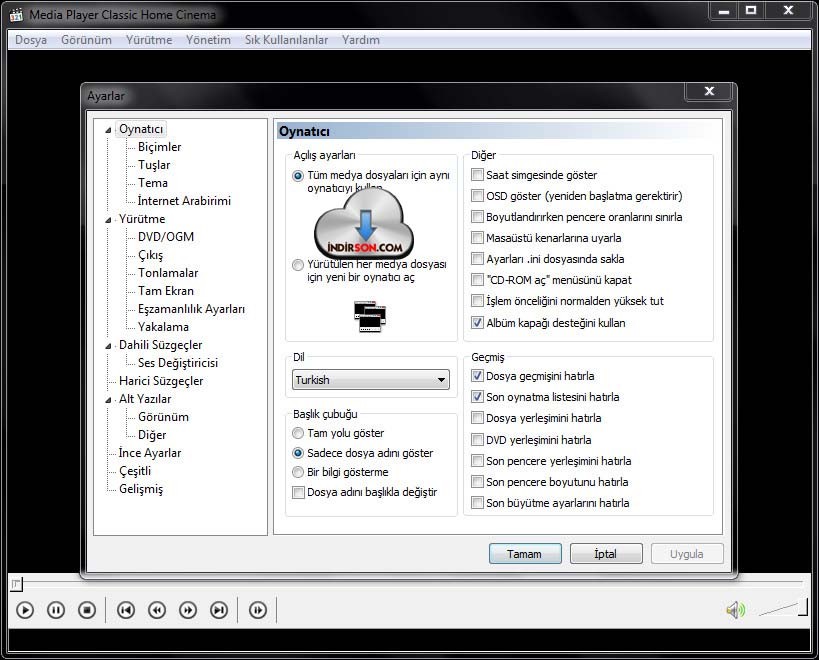
Task: Open the Görünüm menu
Action: point(86,40)
